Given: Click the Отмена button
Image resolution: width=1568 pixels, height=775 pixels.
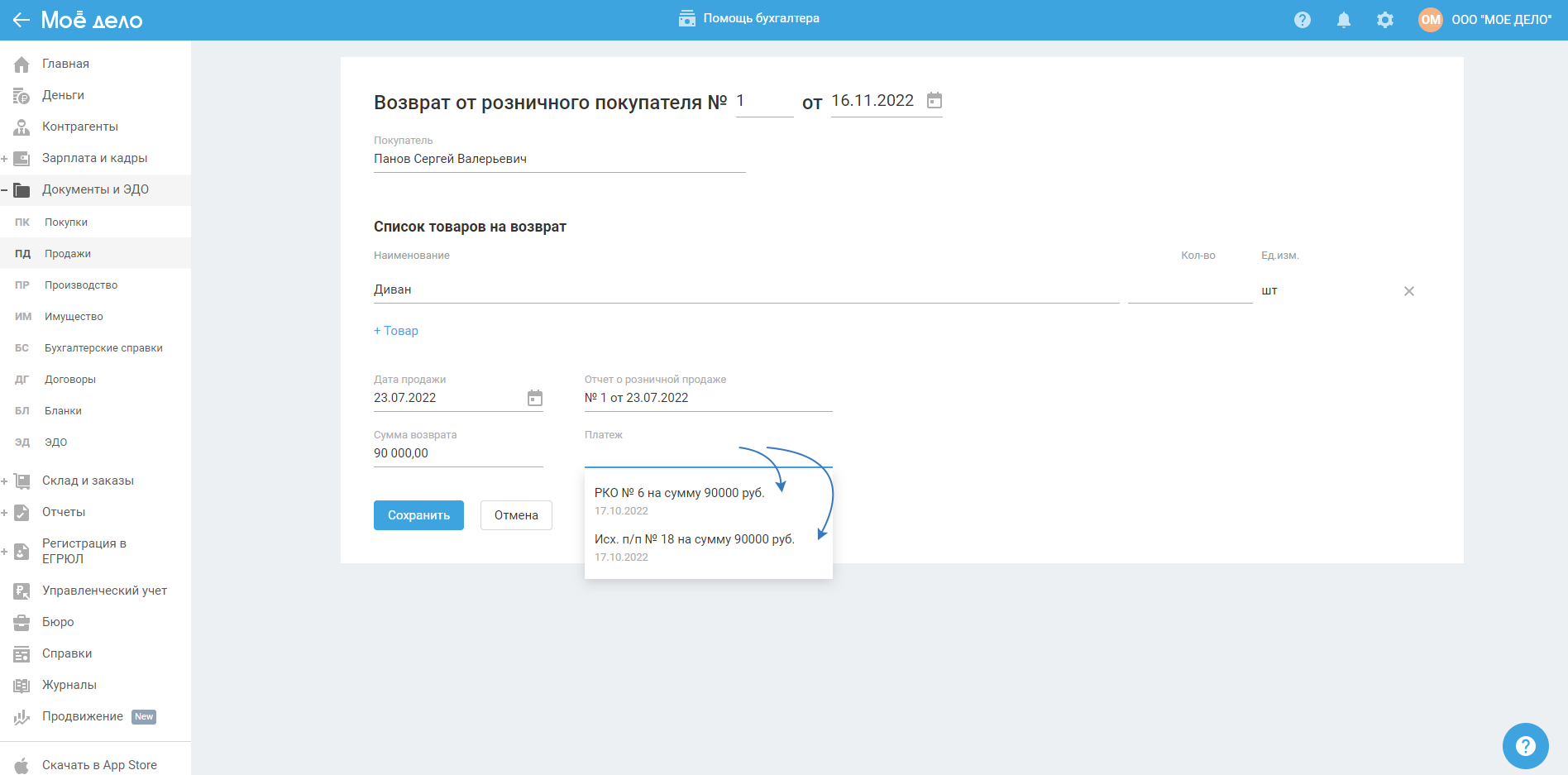Looking at the screenshot, I should 516,515.
